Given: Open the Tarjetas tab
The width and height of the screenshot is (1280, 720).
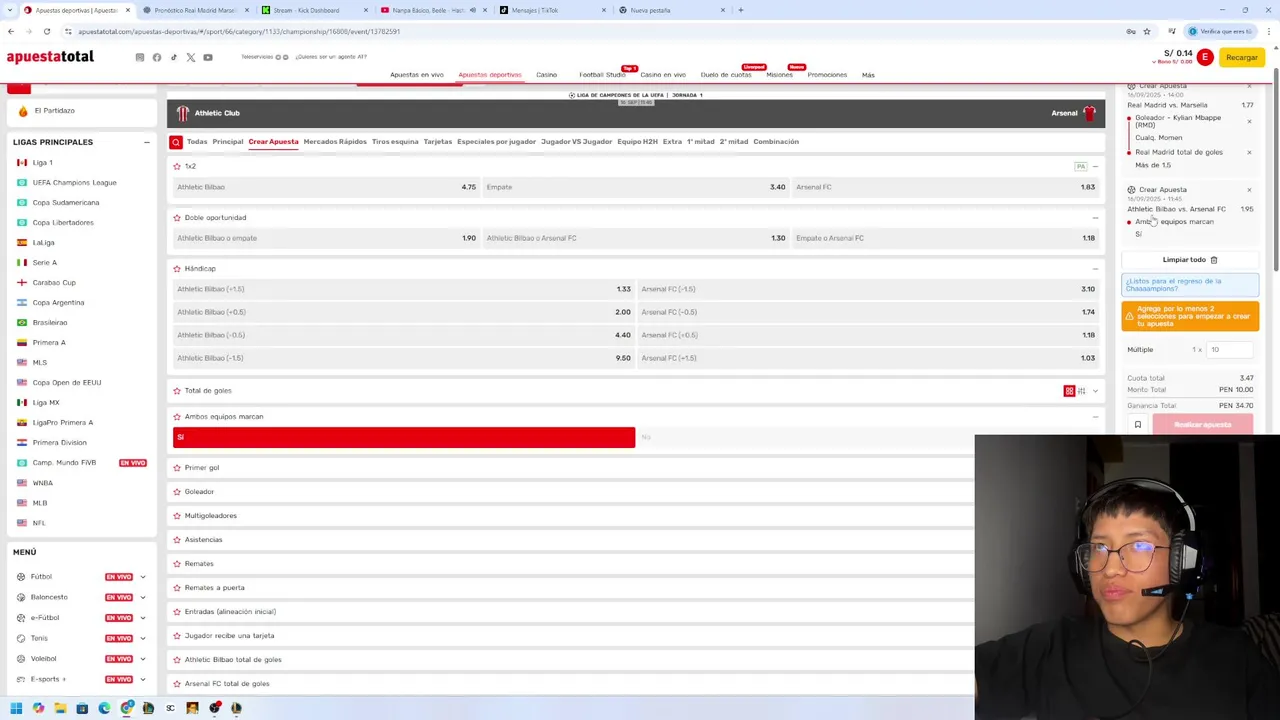Looking at the screenshot, I should click(438, 142).
